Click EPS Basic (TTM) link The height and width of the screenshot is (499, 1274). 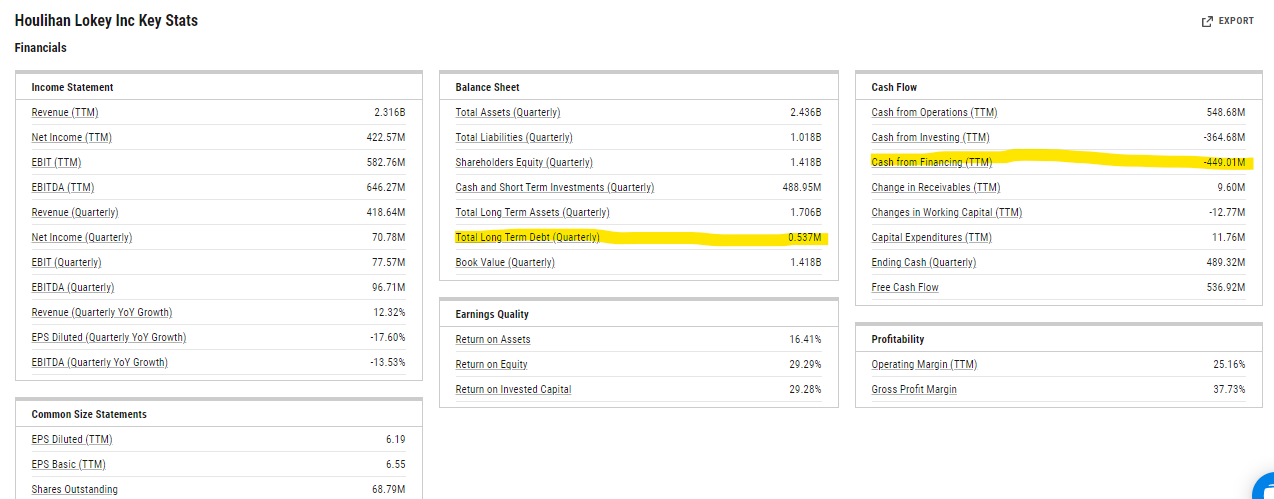tap(68, 464)
